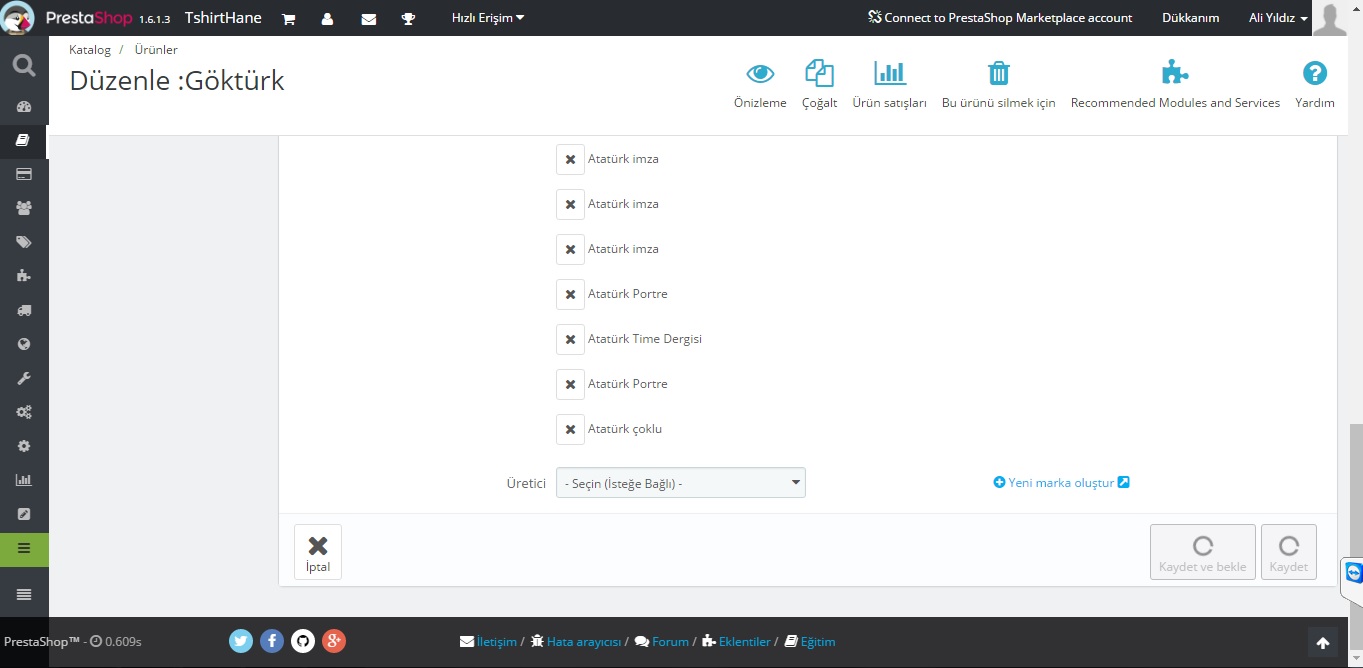Open the customer person icon in top bar
Viewport: 1363px width, 668px height.
[327, 19]
